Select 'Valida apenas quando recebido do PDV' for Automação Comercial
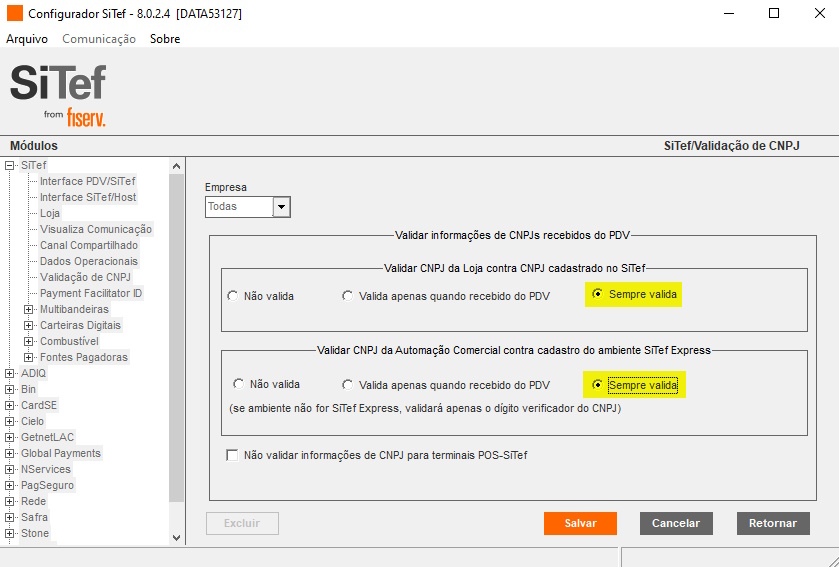Viewport: 839px width, 567px height. 348,385
